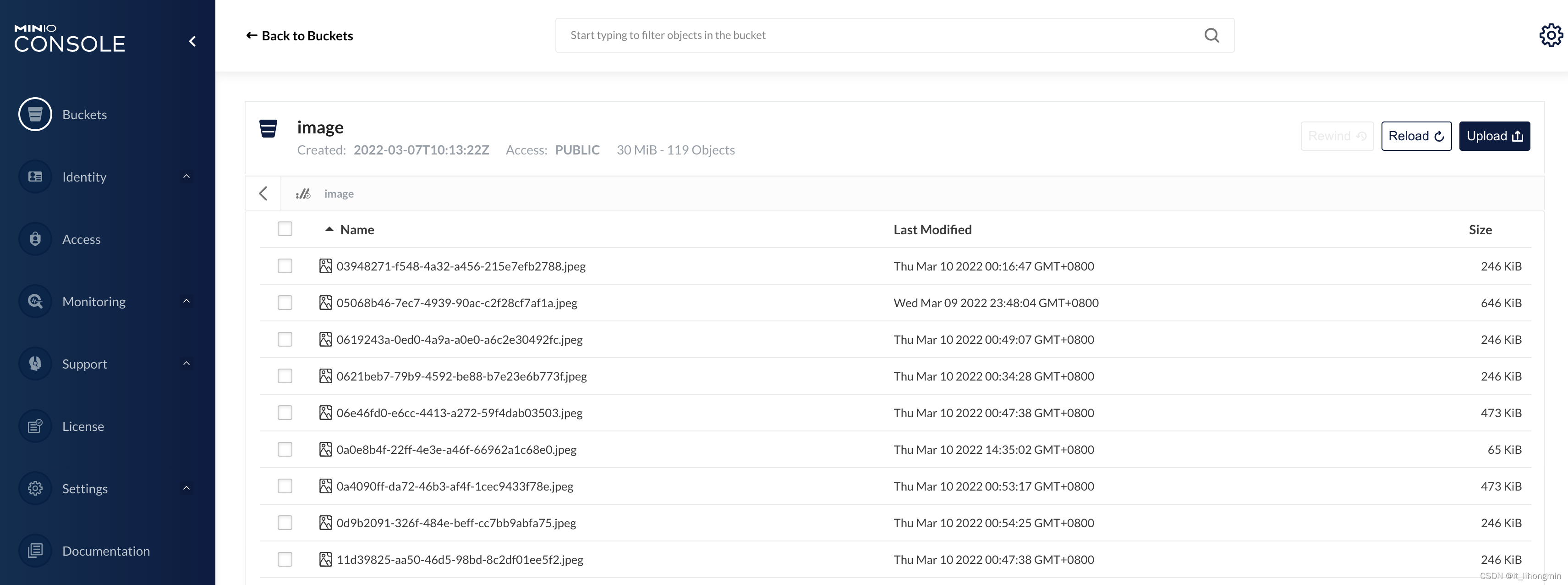Viewport: 1568px width, 585px height.
Task: Click the Buckets icon in the sidebar
Action: coord(35,115)
